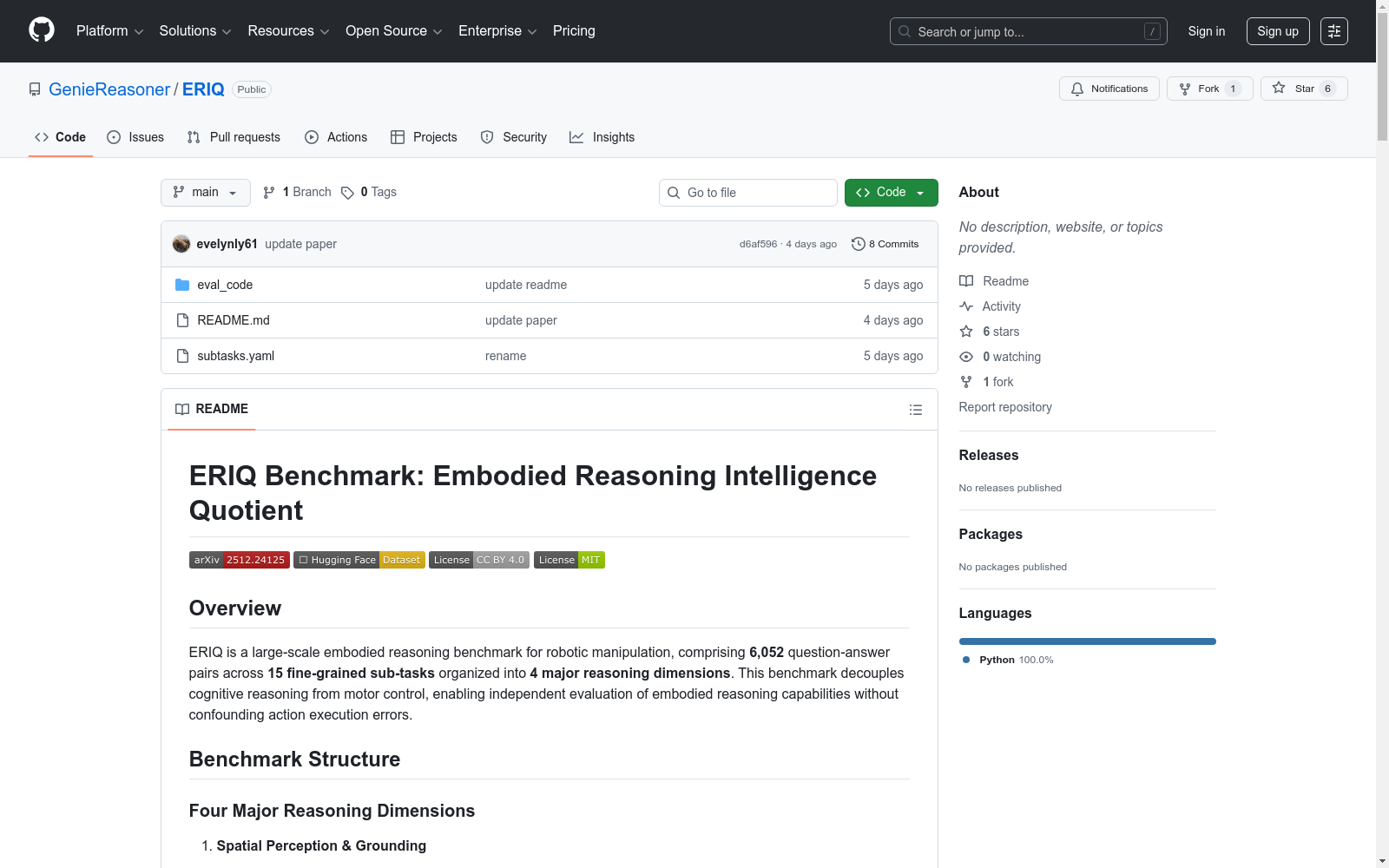
Task: Open commit hash d6af596
Action: 758,244
